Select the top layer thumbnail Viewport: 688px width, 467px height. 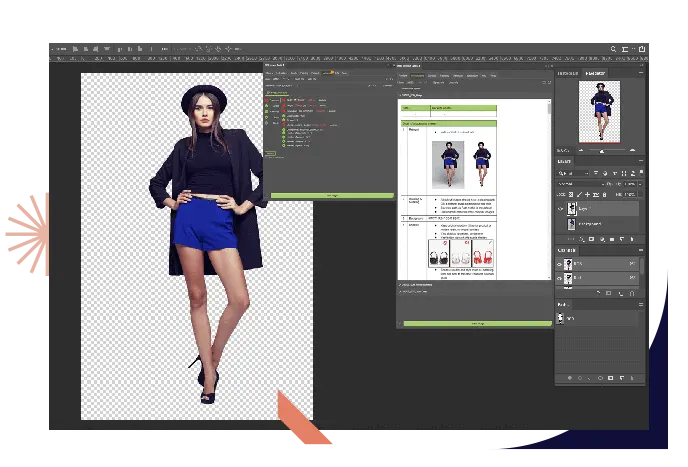pos(571,209)
